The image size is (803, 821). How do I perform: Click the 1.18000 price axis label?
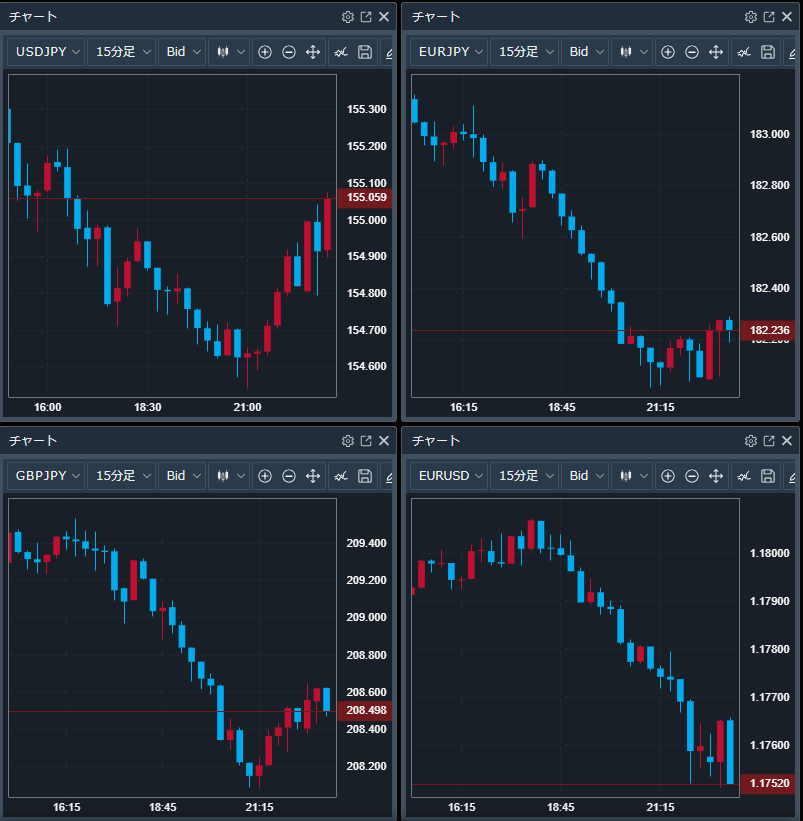point(769,553)
